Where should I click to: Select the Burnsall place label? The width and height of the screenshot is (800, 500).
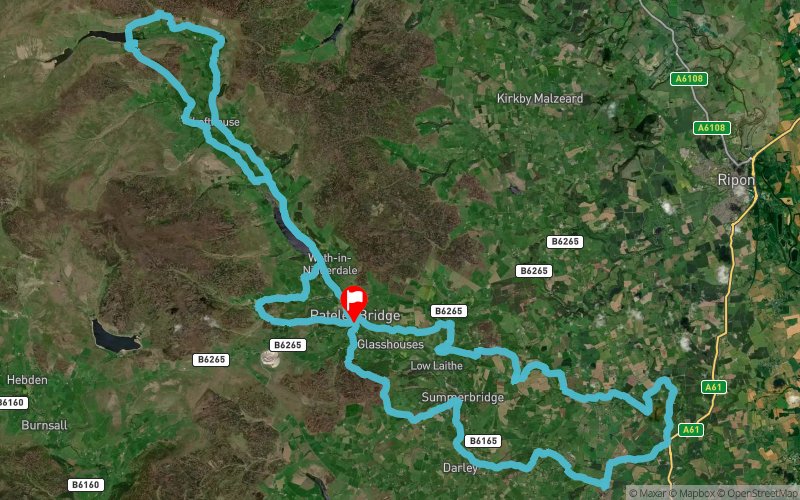pyautogui.click(x=44, y=425)
